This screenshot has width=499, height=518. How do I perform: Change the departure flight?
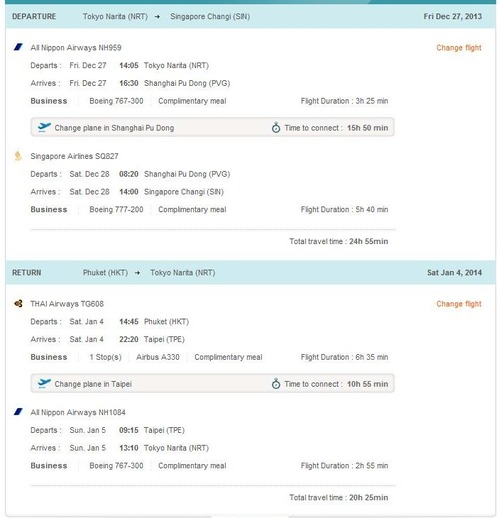coord(459,48)
